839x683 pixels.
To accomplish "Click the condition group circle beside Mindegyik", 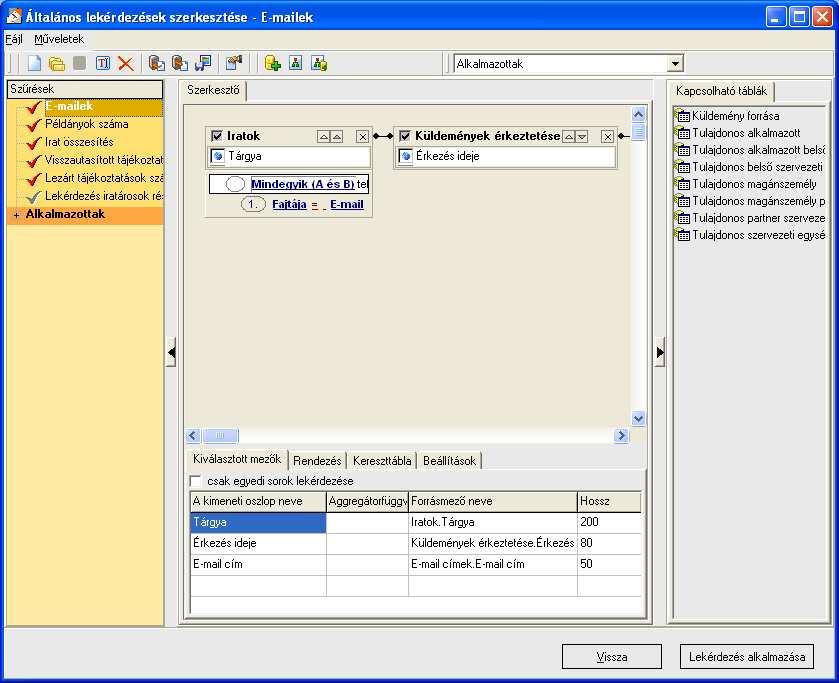I will click(x=235, y=184).
